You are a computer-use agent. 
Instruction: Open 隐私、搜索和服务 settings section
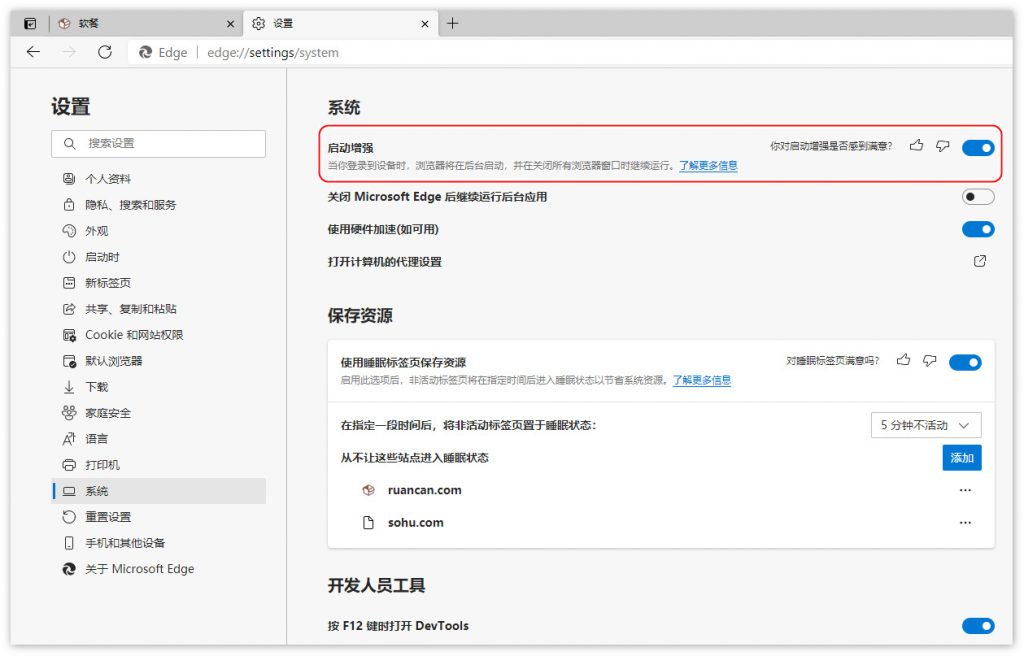tap(130, 205)
